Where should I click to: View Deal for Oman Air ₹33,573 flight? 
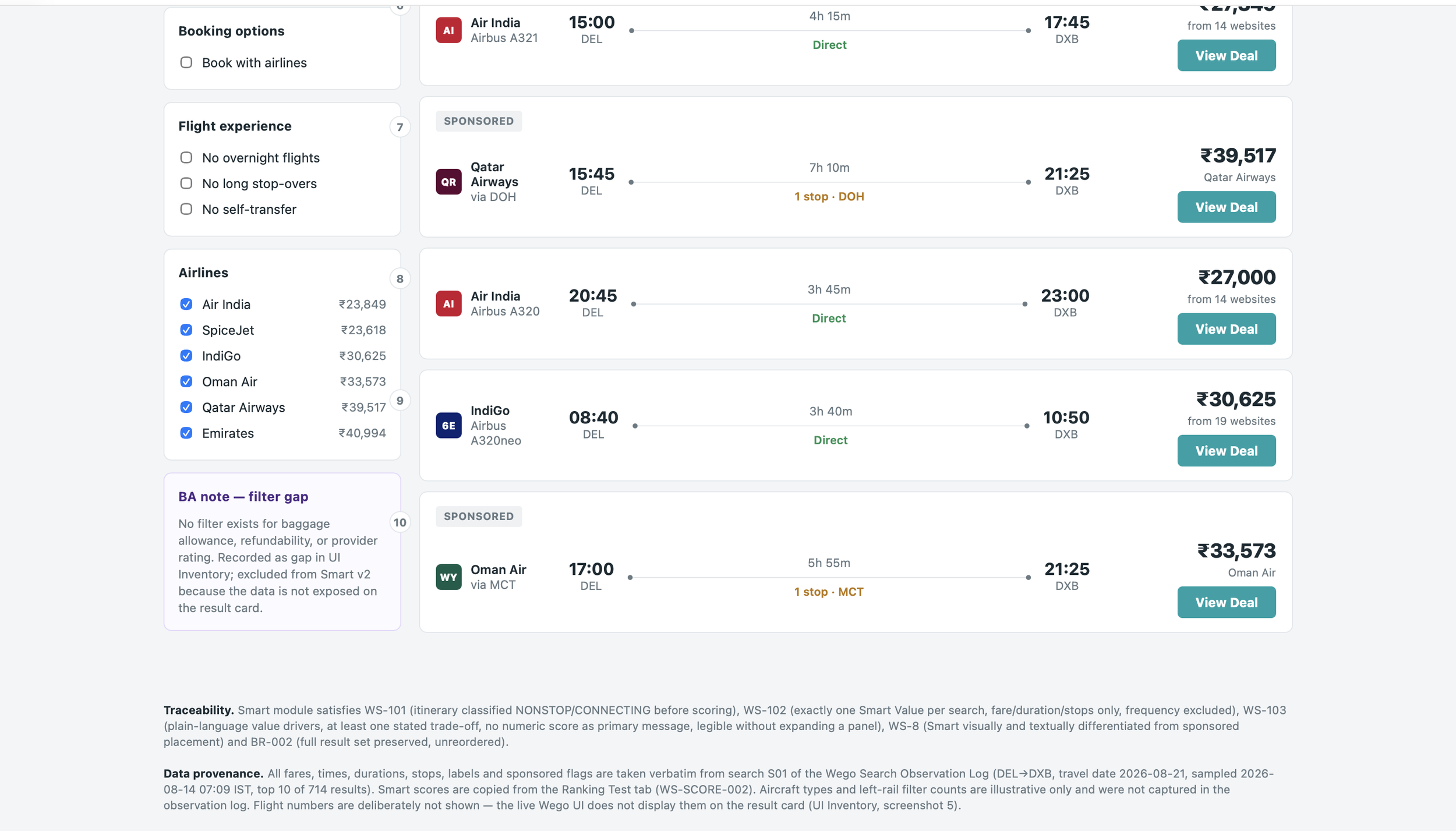pyautogui.click(x=1226, y=602)
